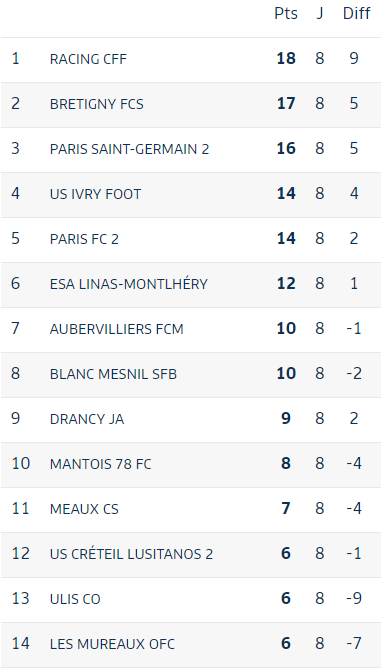This screenshot has height=670, width=387.
Task: Click rank number 14 in the standings
Action: (x=21, y=644)
